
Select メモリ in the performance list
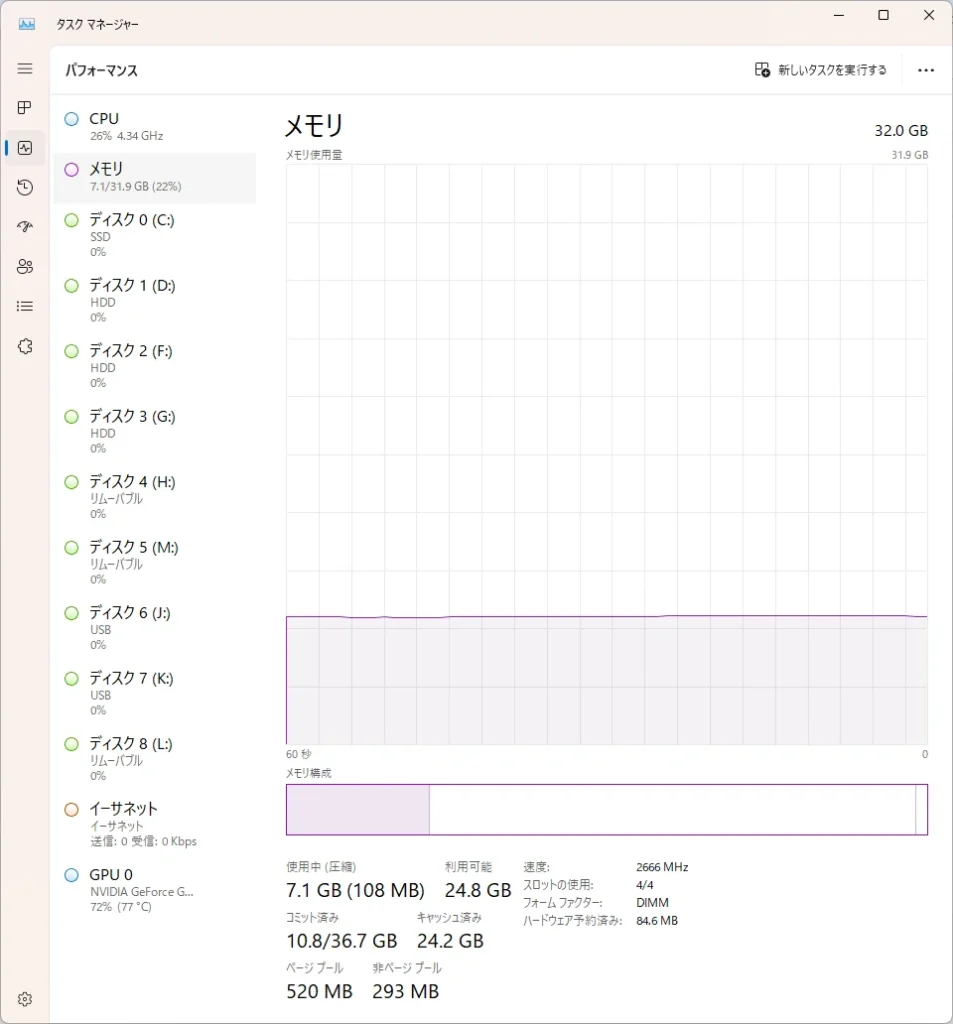point(154,177)
